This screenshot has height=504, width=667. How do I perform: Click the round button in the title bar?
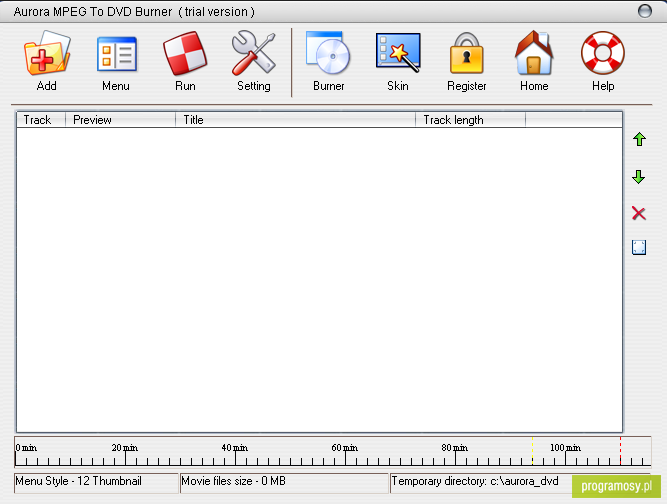(645, 11)
